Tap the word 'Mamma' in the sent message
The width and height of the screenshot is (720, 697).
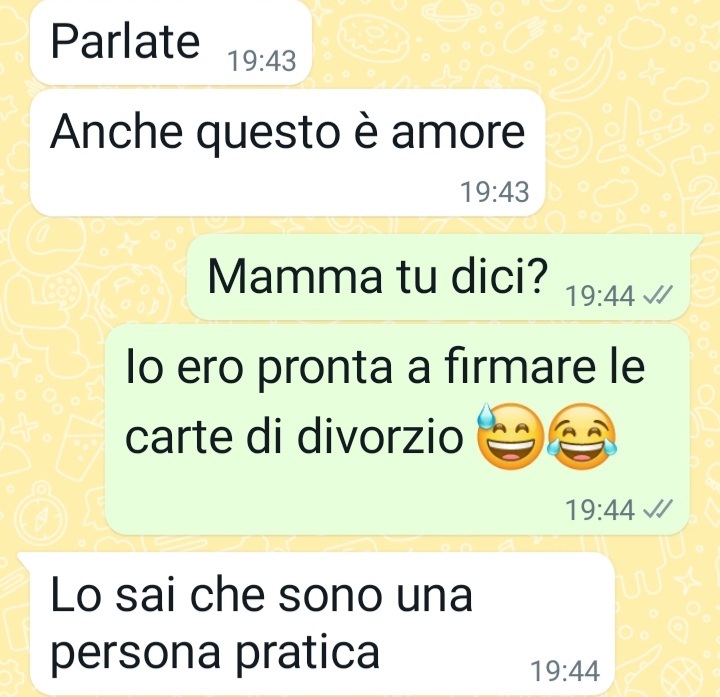click(295, 277)
